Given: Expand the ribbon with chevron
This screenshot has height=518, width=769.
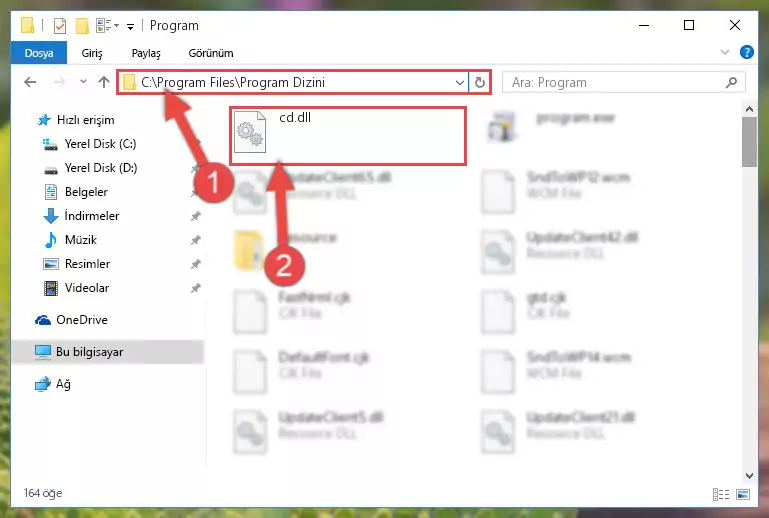Looking at the screenshot, I should [724, 52].
